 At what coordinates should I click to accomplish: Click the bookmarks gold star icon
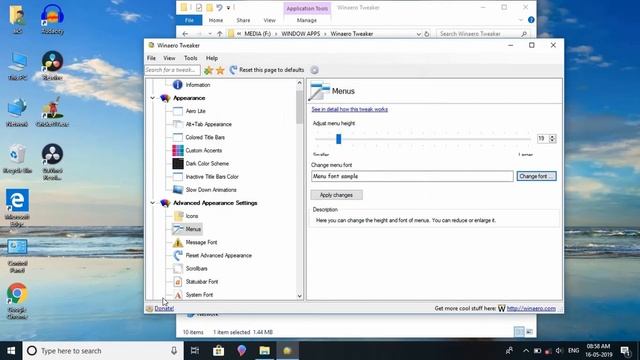220,70
